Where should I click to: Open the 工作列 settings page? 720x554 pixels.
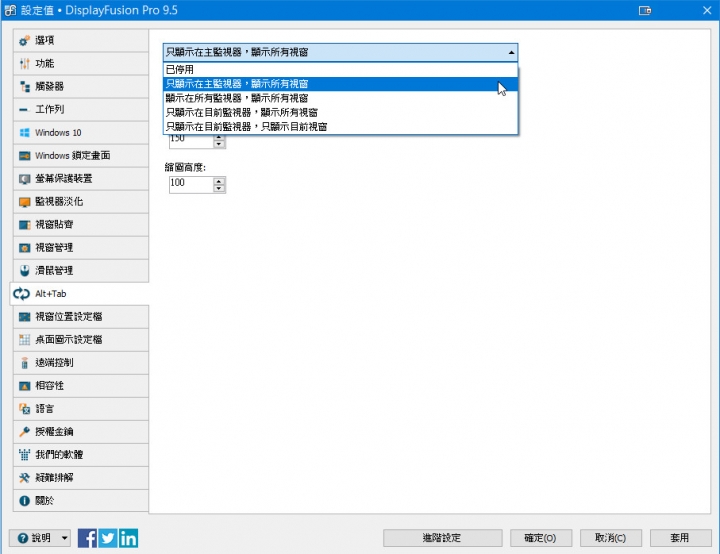click(x=81, y=109)
